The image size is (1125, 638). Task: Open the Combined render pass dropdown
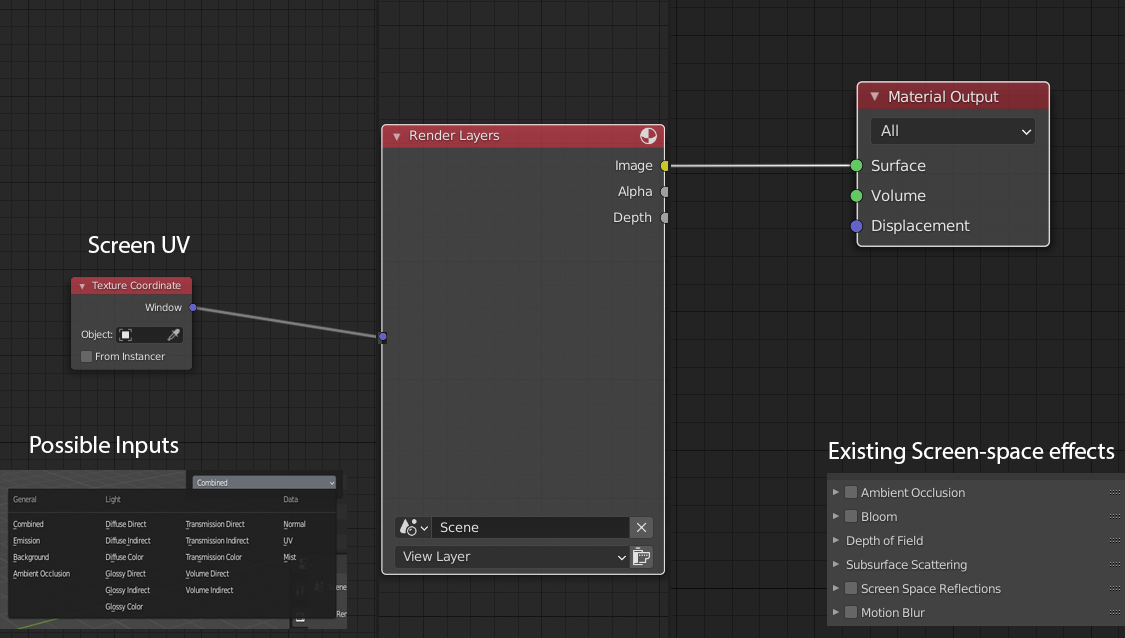[x=264, y=483]
